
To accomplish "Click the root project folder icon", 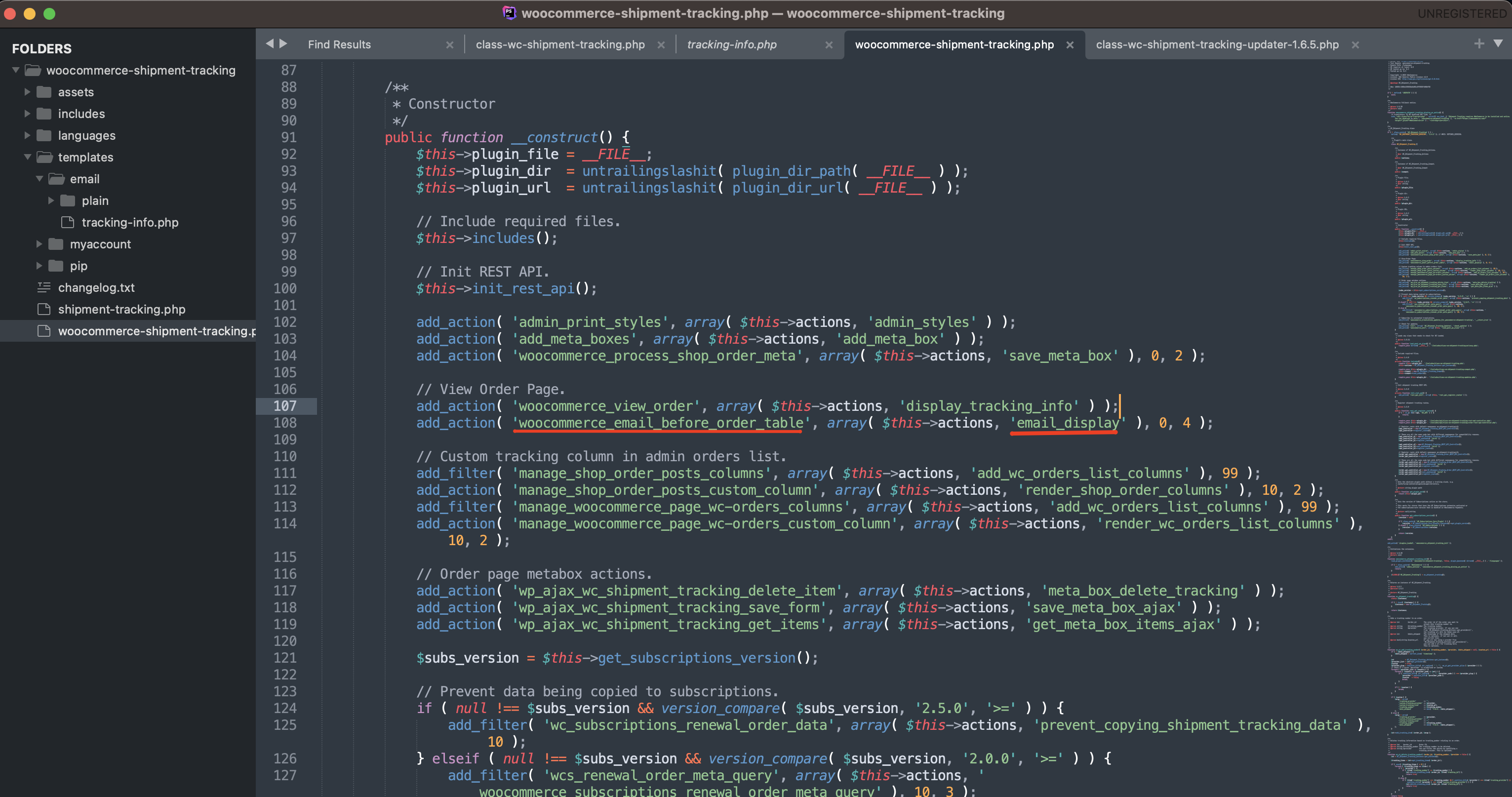I will coord(33,71).
